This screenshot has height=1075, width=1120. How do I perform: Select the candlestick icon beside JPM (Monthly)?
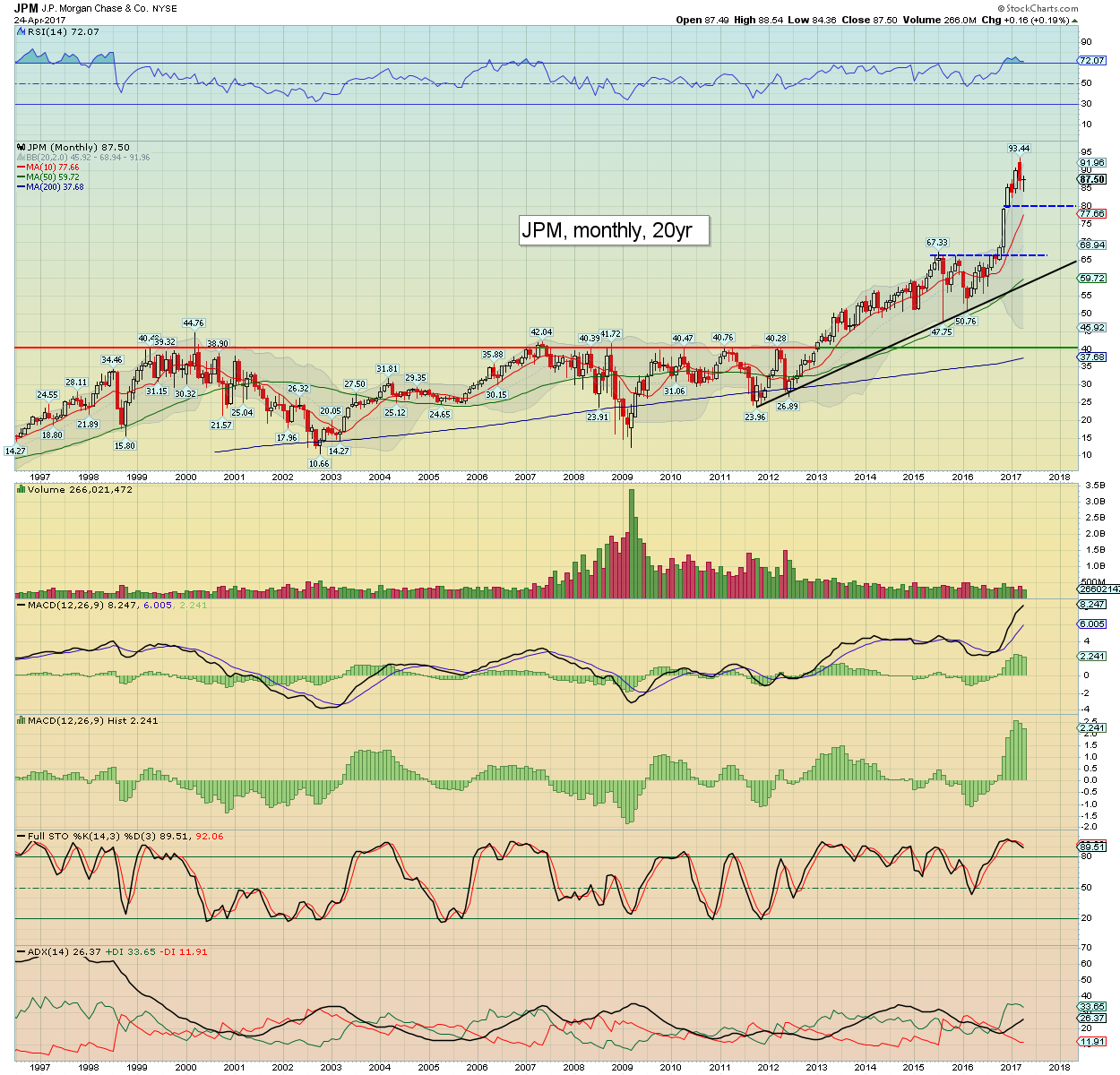pos(21,147)
